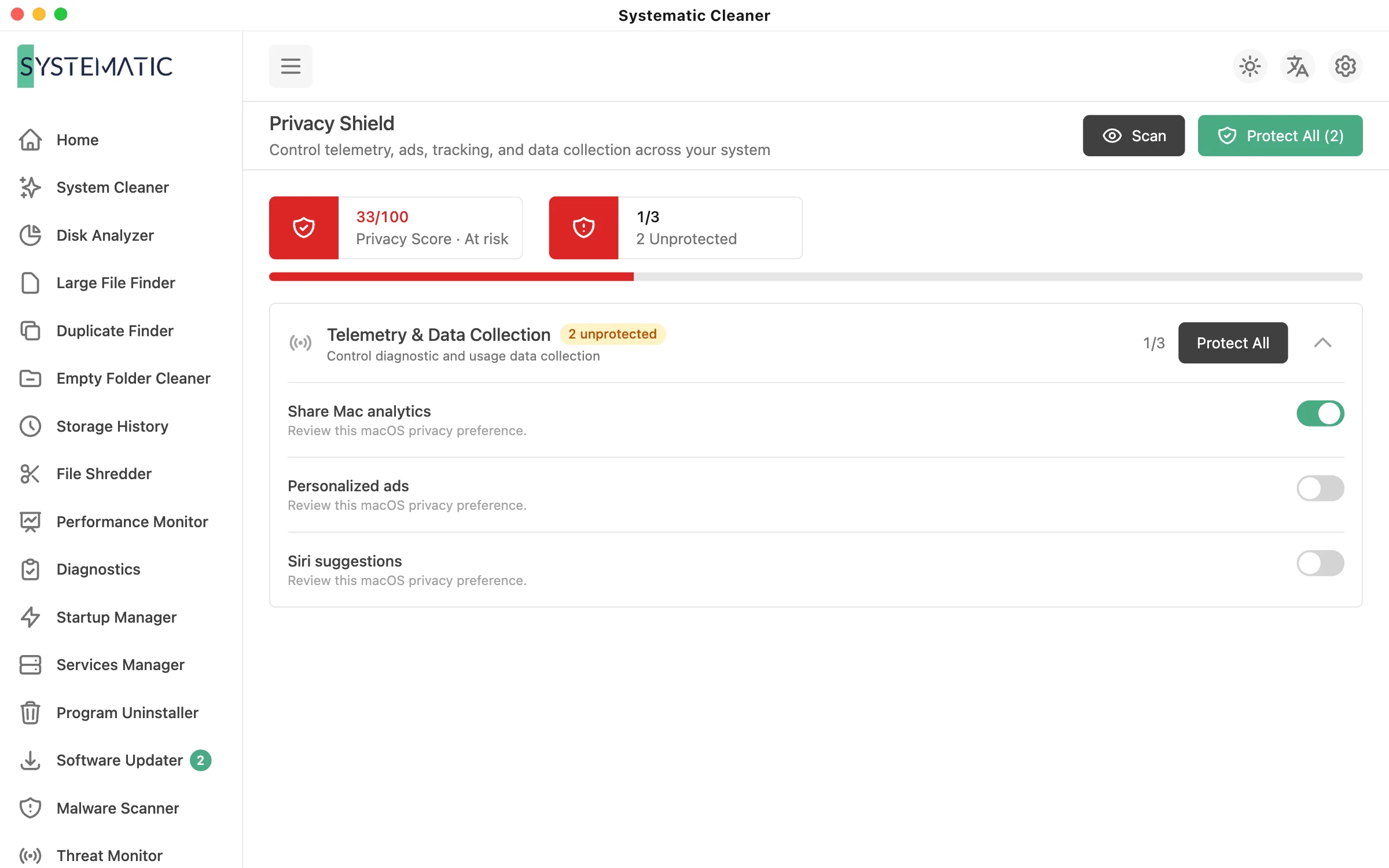Image resolution: width=1389 pixels, height=868 pixels.
Task: Collapse the Telemetry & Data Collection section
Action: (x=1322, y=343)
